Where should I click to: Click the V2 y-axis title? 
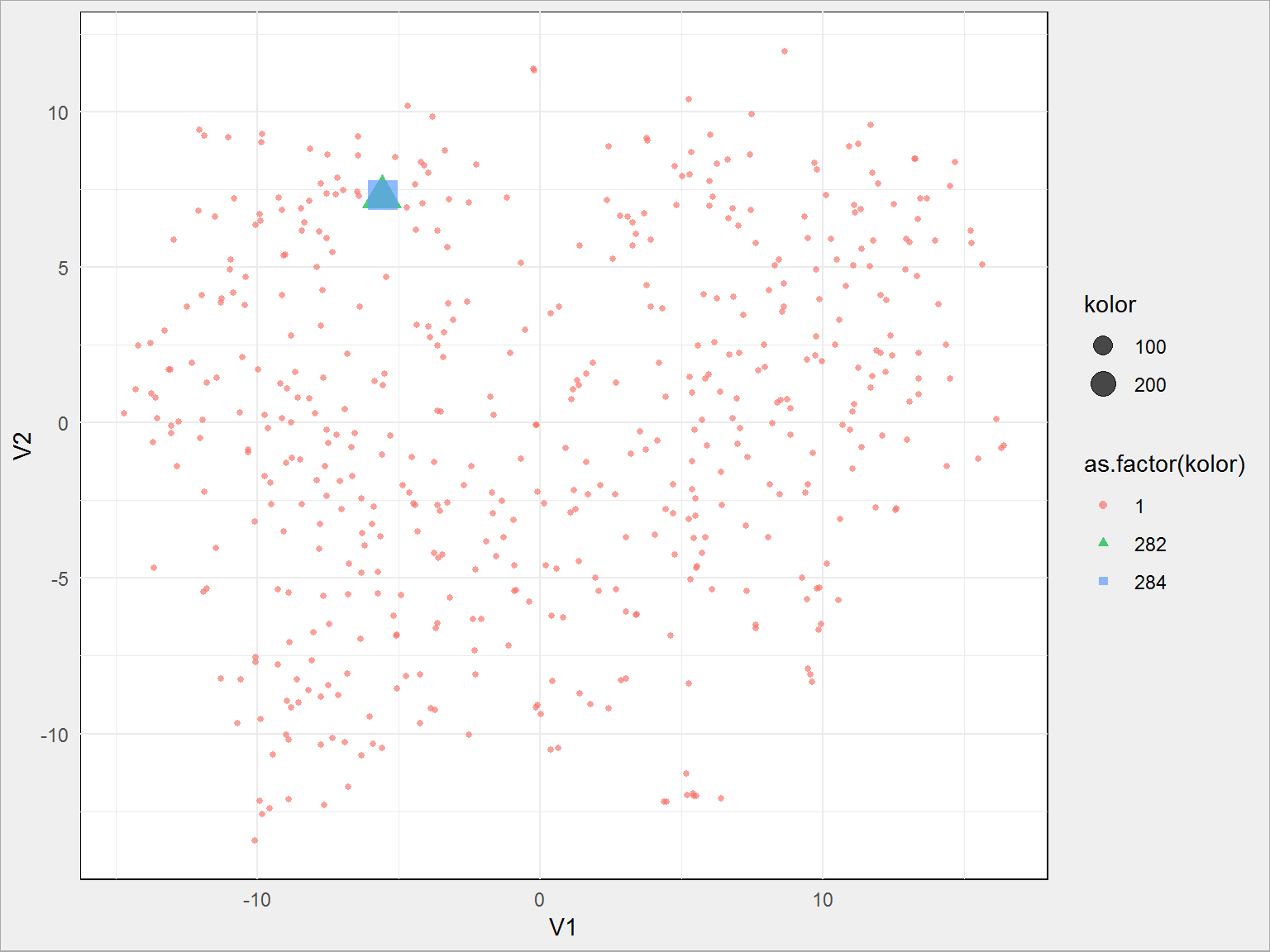pyautogui.click(x=23, y=445)
